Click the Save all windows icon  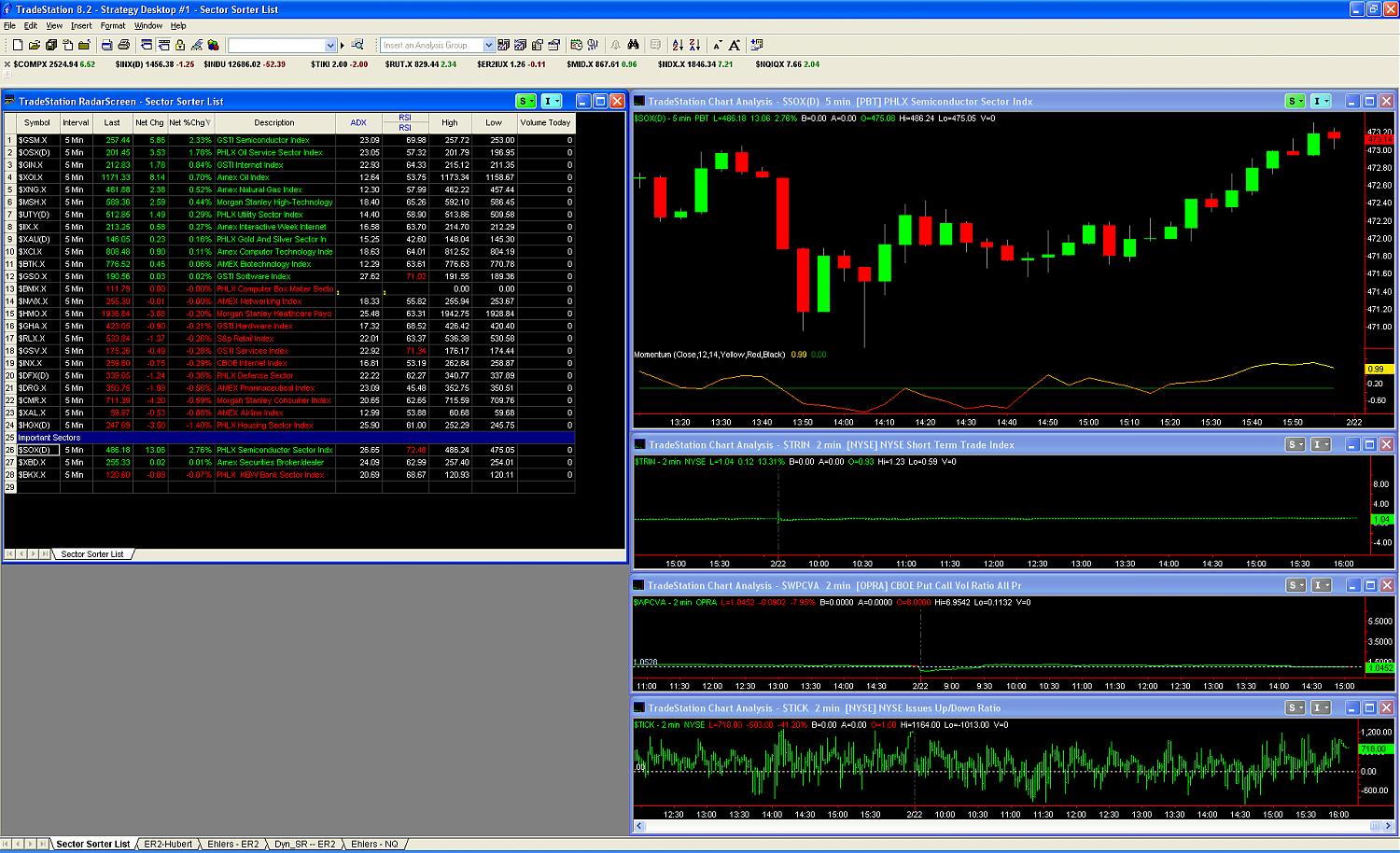click(x=51, y=45)
